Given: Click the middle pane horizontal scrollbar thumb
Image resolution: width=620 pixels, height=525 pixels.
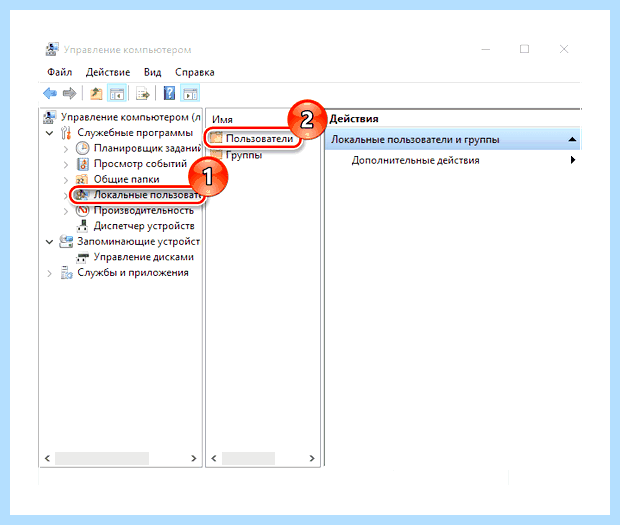Looking at the screenshot, I should (x=248, y=458).
